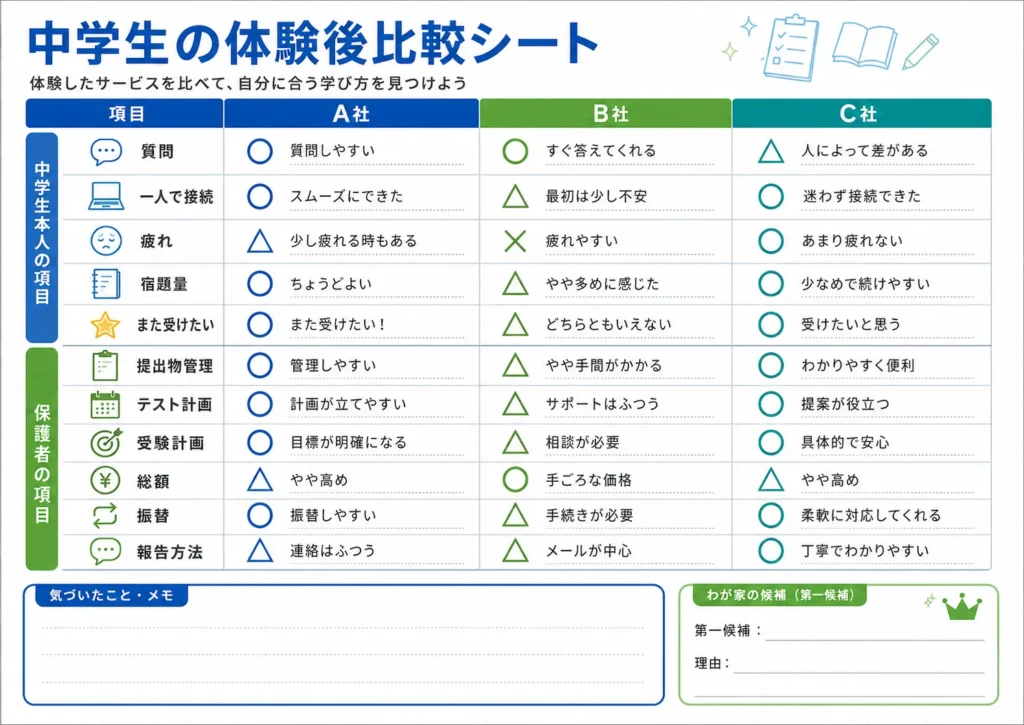
Task: Click the わが家の候補（第一候補） label
Action: point(779,595)
